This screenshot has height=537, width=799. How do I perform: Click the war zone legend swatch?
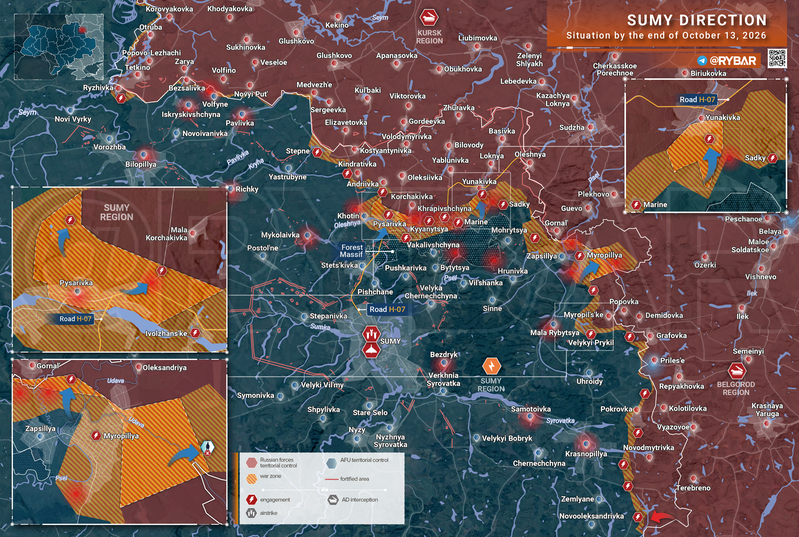tap(251, 479)
